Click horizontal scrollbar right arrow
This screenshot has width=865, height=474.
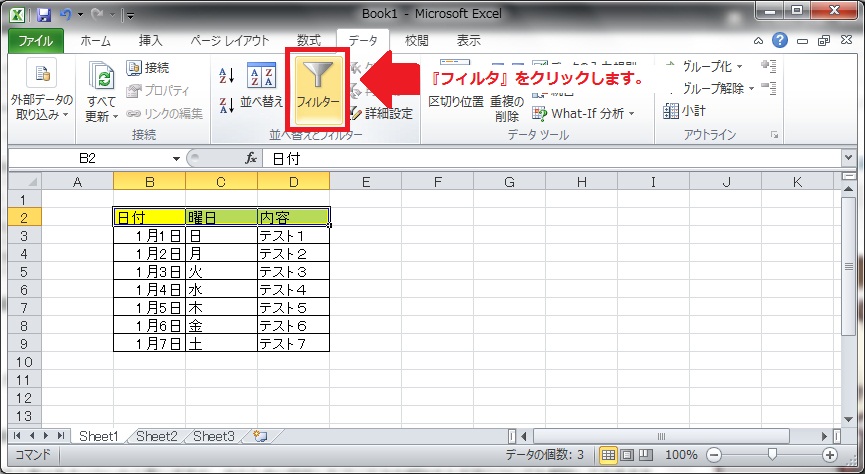825,436
